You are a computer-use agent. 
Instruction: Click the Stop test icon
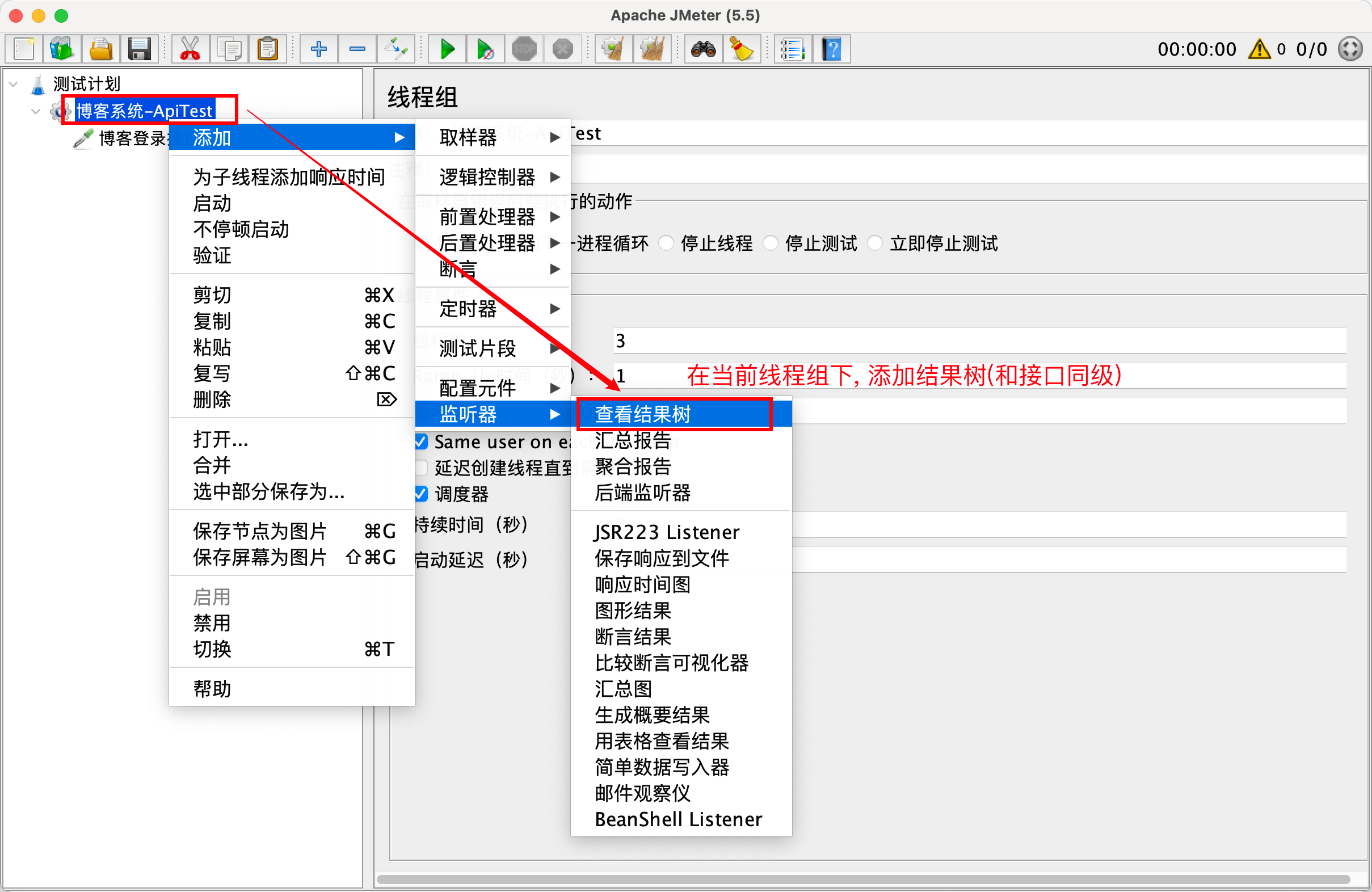[x=524, y=49]
